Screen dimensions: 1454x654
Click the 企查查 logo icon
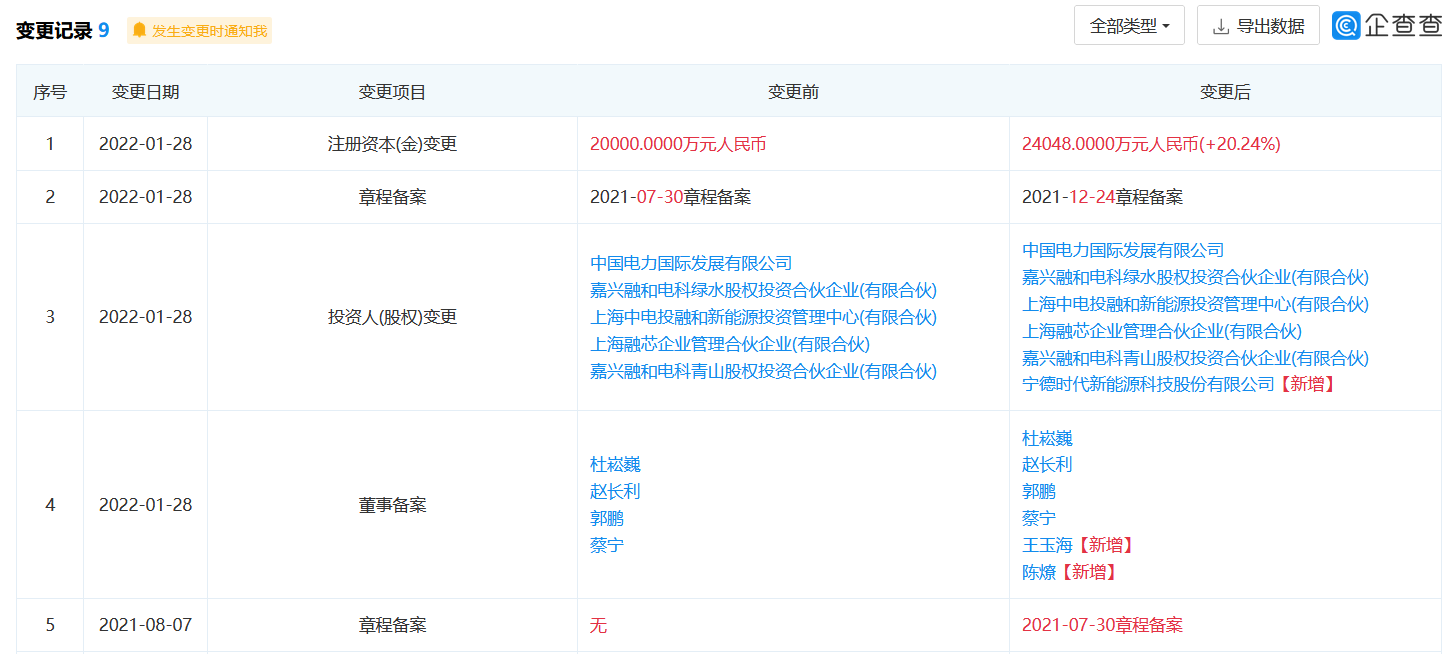coord(1346,26)
